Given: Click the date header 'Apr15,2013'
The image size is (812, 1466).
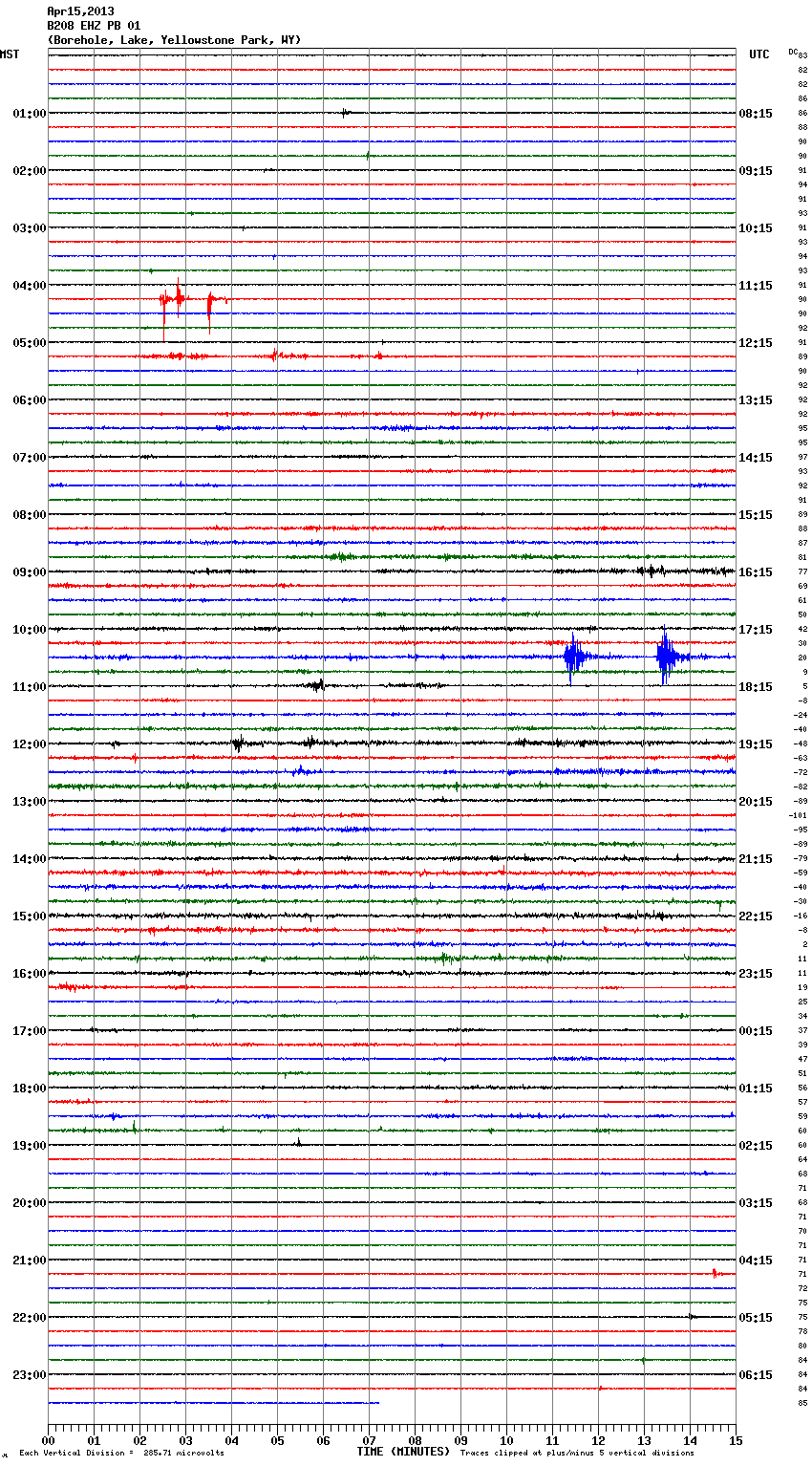Looking at the screenshot, I should coord(80,11).
